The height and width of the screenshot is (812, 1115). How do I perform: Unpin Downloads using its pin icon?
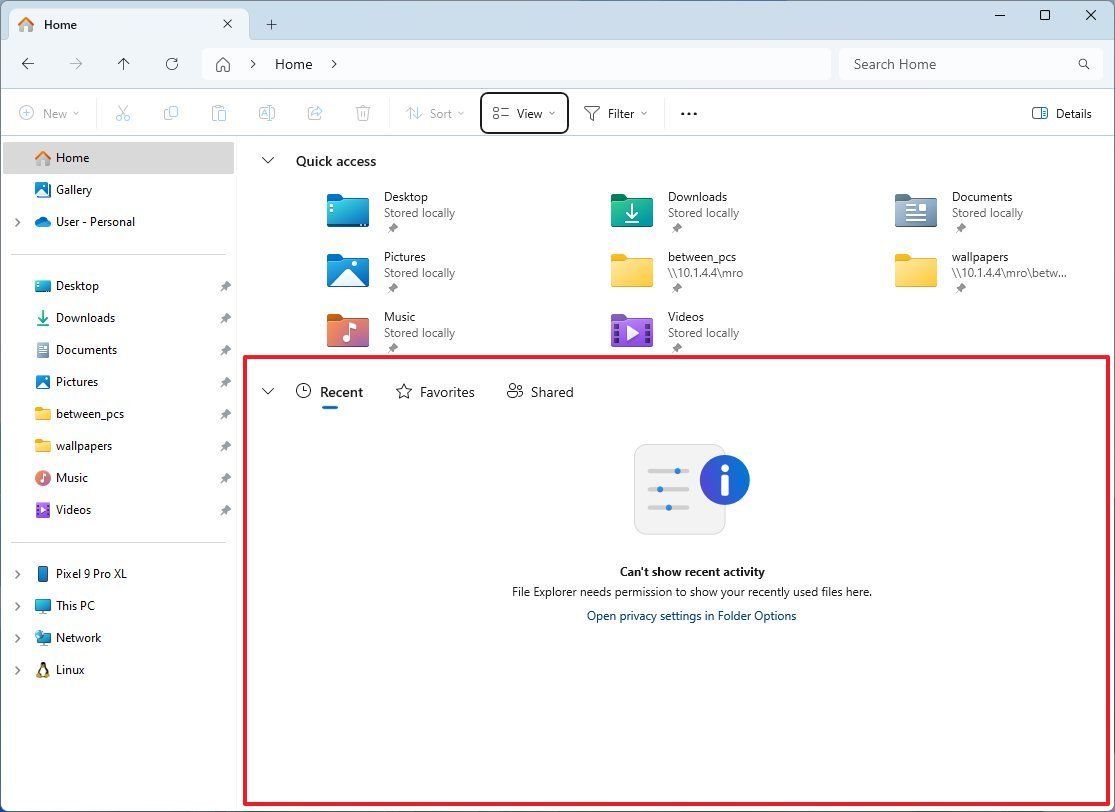coord(225,317)
